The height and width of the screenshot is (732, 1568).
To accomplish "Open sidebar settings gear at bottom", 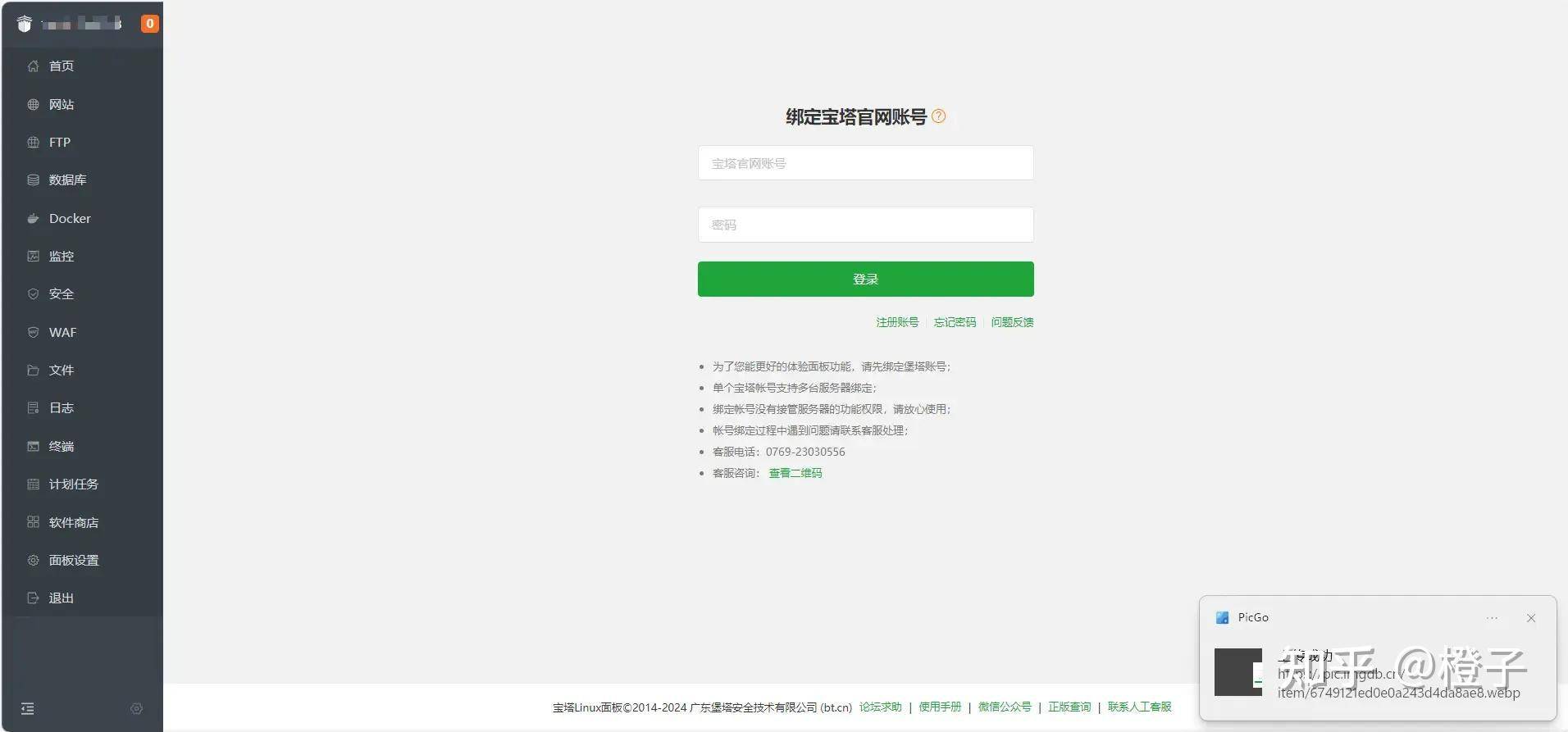I will click(136, 708).
